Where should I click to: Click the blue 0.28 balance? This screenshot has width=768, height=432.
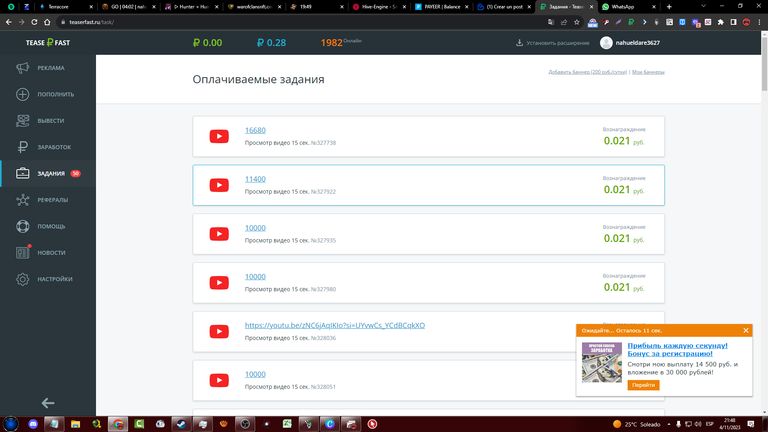tap(271, 43)
